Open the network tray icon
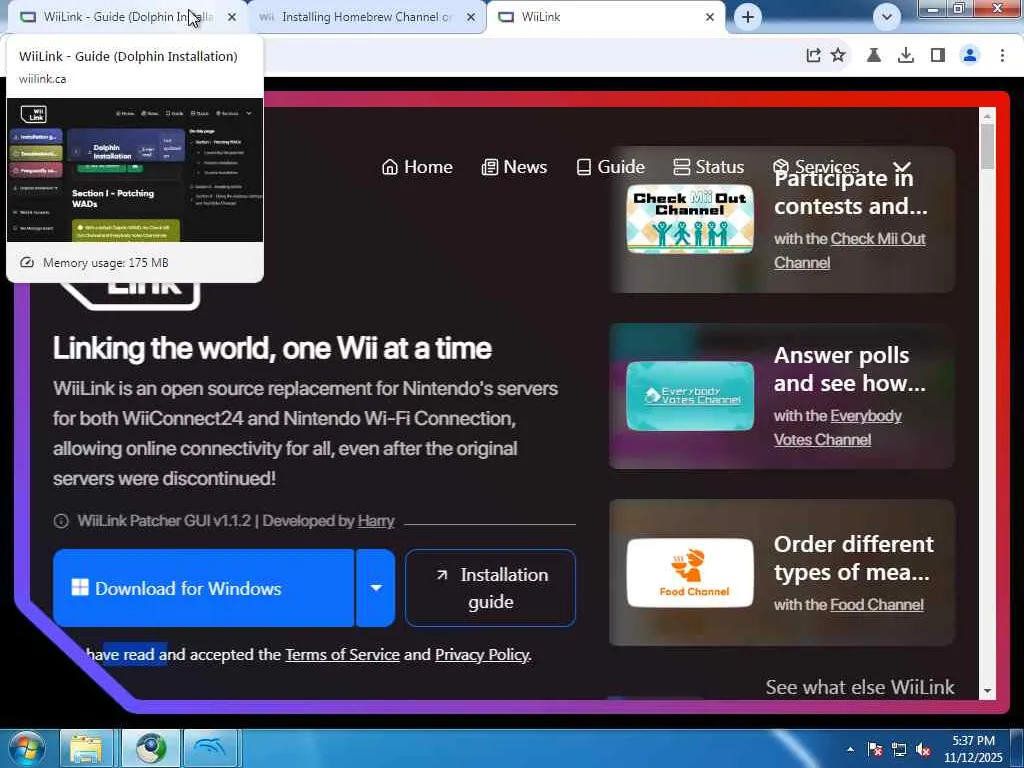This screenshot has height=768, width=1024. point(899,750)
